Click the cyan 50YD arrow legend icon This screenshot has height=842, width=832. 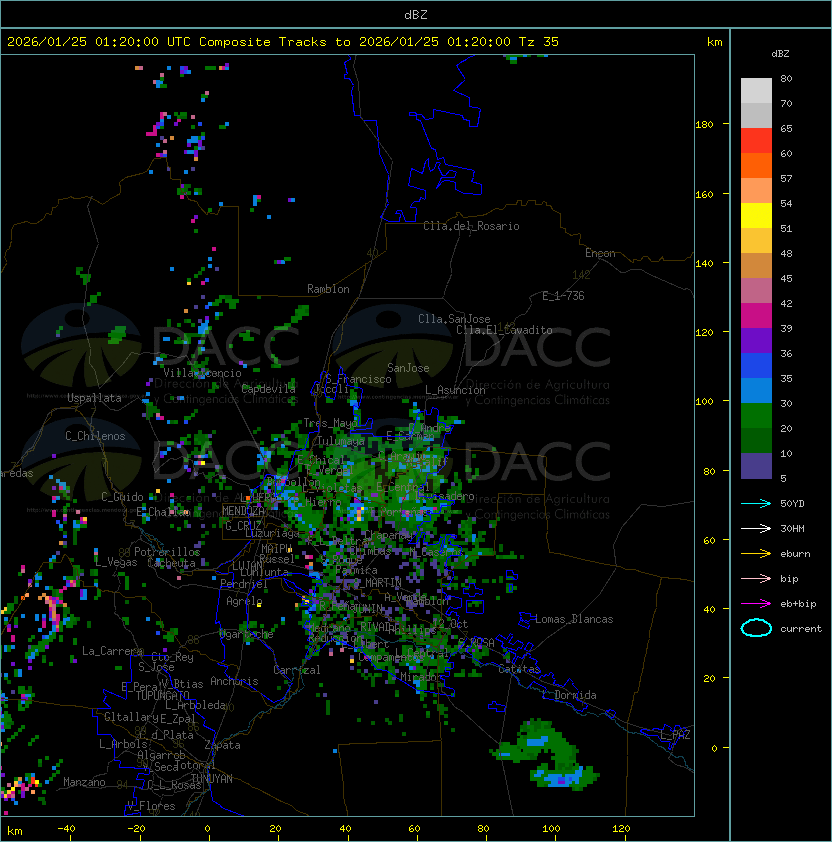756,503
